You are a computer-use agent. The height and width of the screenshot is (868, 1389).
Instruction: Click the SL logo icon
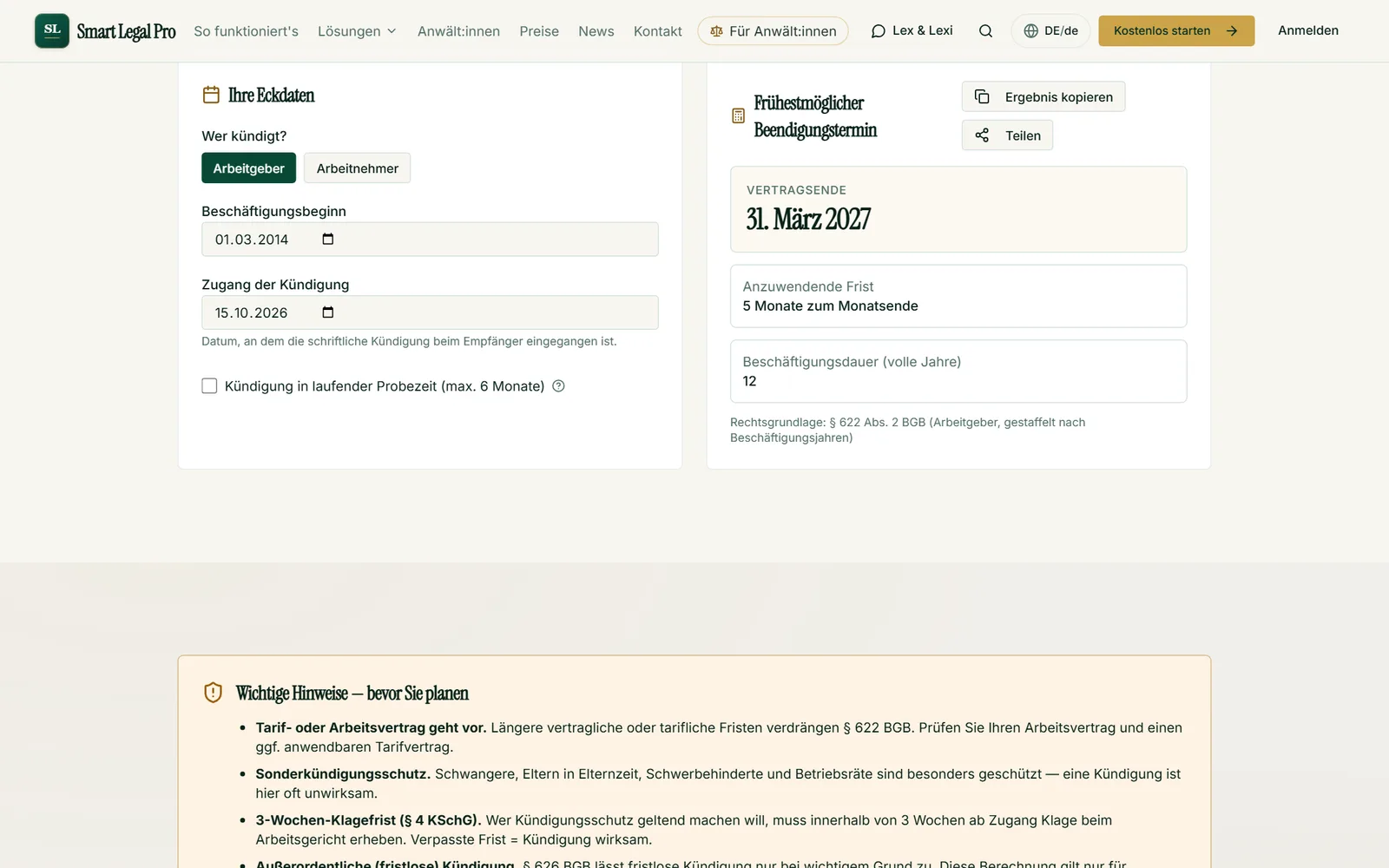[x=52, y=30]
